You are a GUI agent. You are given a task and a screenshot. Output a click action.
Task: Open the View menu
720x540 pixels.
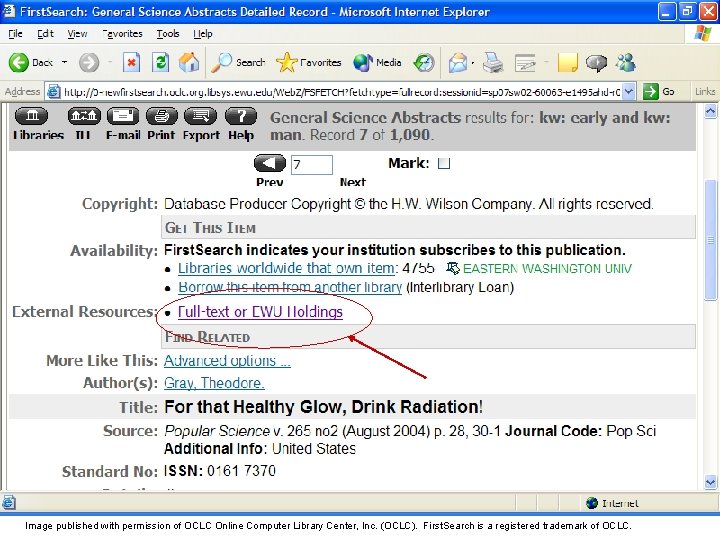pyautogui.click(x=77, y=34)
